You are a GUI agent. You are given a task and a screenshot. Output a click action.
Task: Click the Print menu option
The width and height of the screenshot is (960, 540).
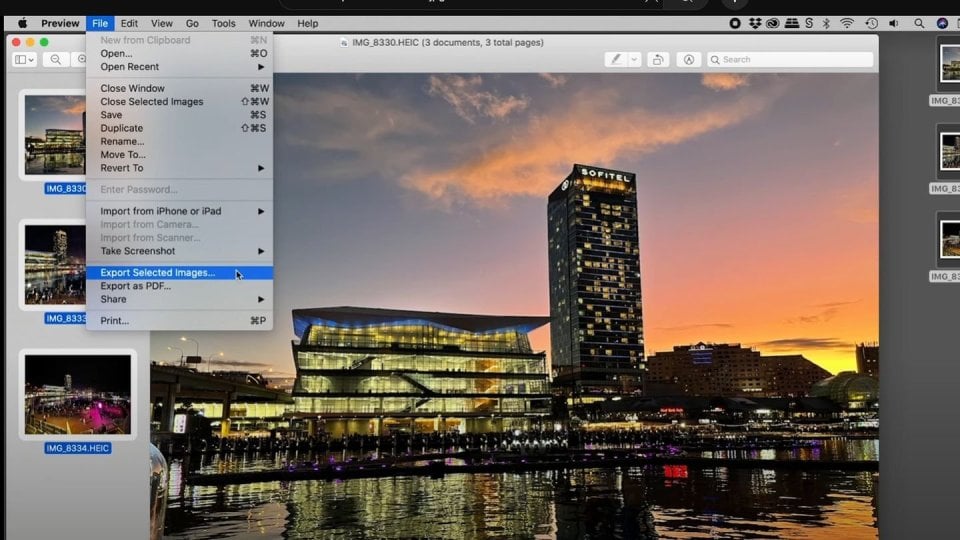(x=114, y=321)
